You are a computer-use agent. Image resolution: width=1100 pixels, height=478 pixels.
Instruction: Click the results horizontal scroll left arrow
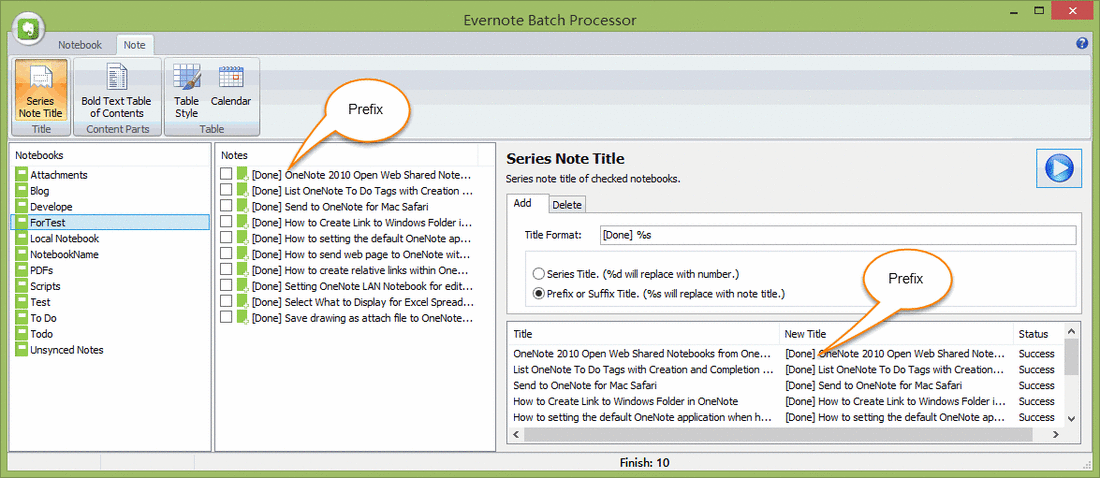pyautogui.click(x=516, y=434)
